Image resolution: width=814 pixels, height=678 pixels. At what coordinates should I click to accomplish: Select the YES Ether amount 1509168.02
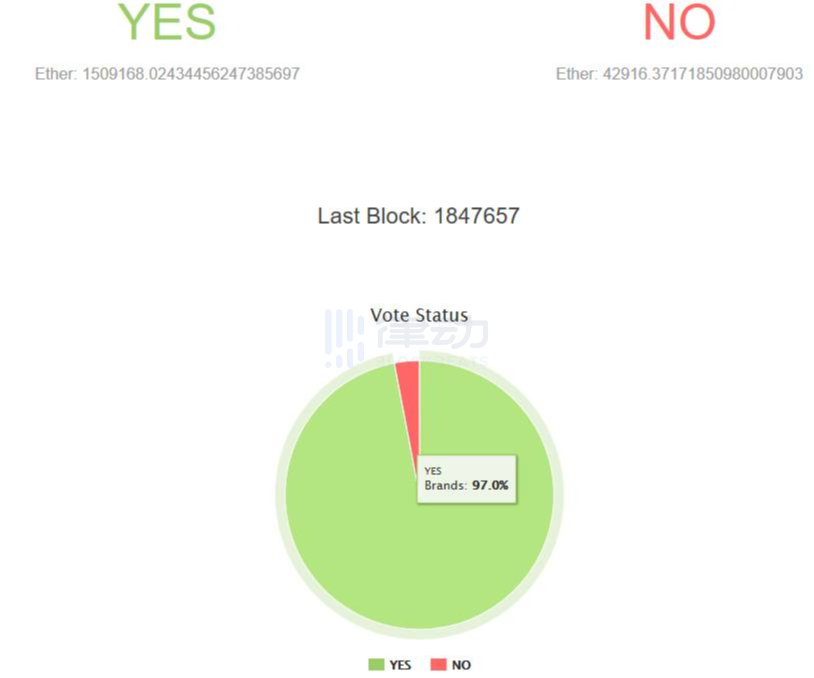(x=191, y=74)
